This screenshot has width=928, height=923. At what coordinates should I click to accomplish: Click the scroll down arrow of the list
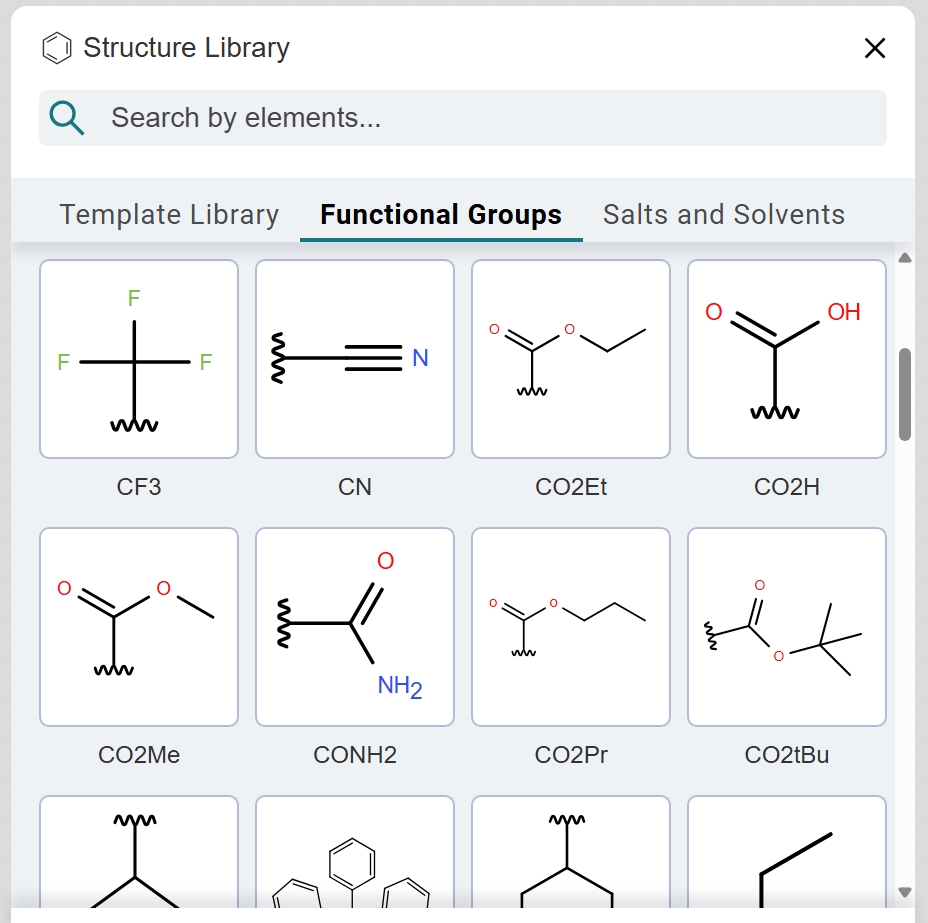click(x=905, y=892)
